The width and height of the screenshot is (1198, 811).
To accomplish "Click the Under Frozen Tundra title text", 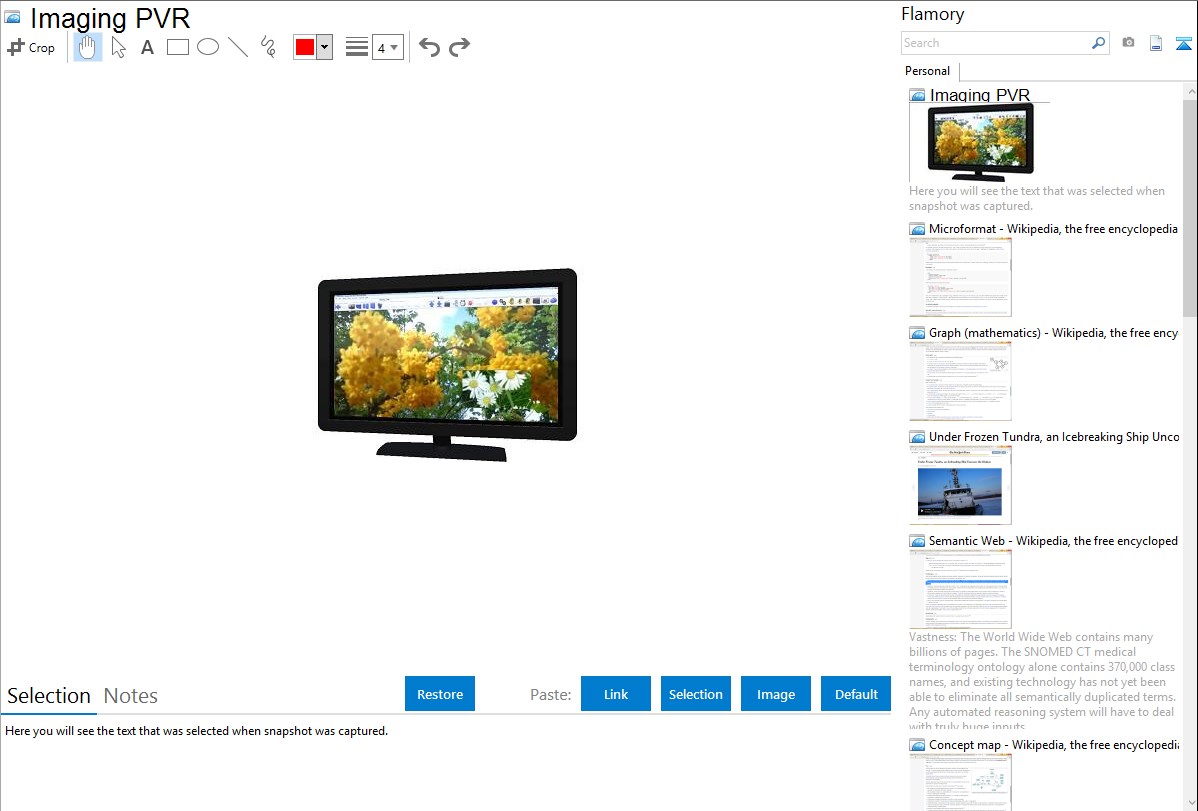I will point(1054,437).
